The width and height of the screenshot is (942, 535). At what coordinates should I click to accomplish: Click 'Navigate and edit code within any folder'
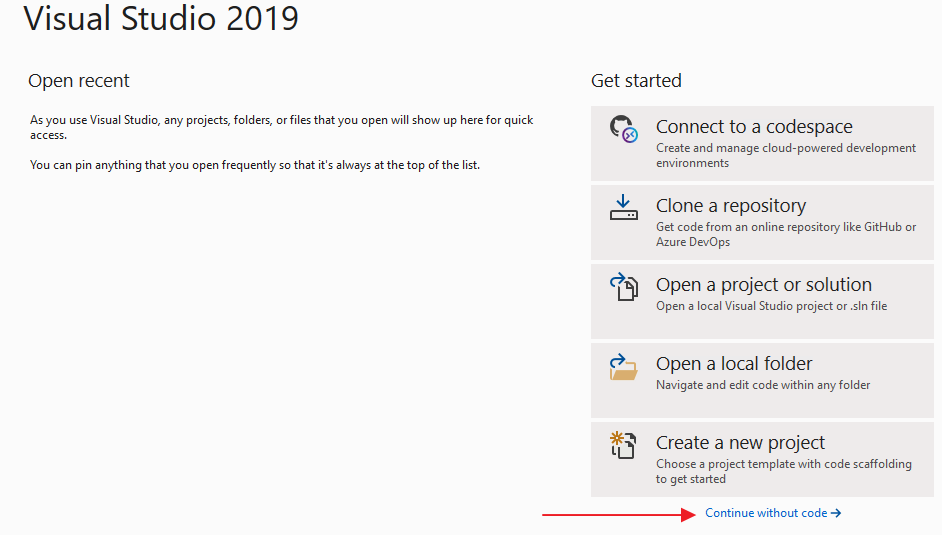(763, 385)
